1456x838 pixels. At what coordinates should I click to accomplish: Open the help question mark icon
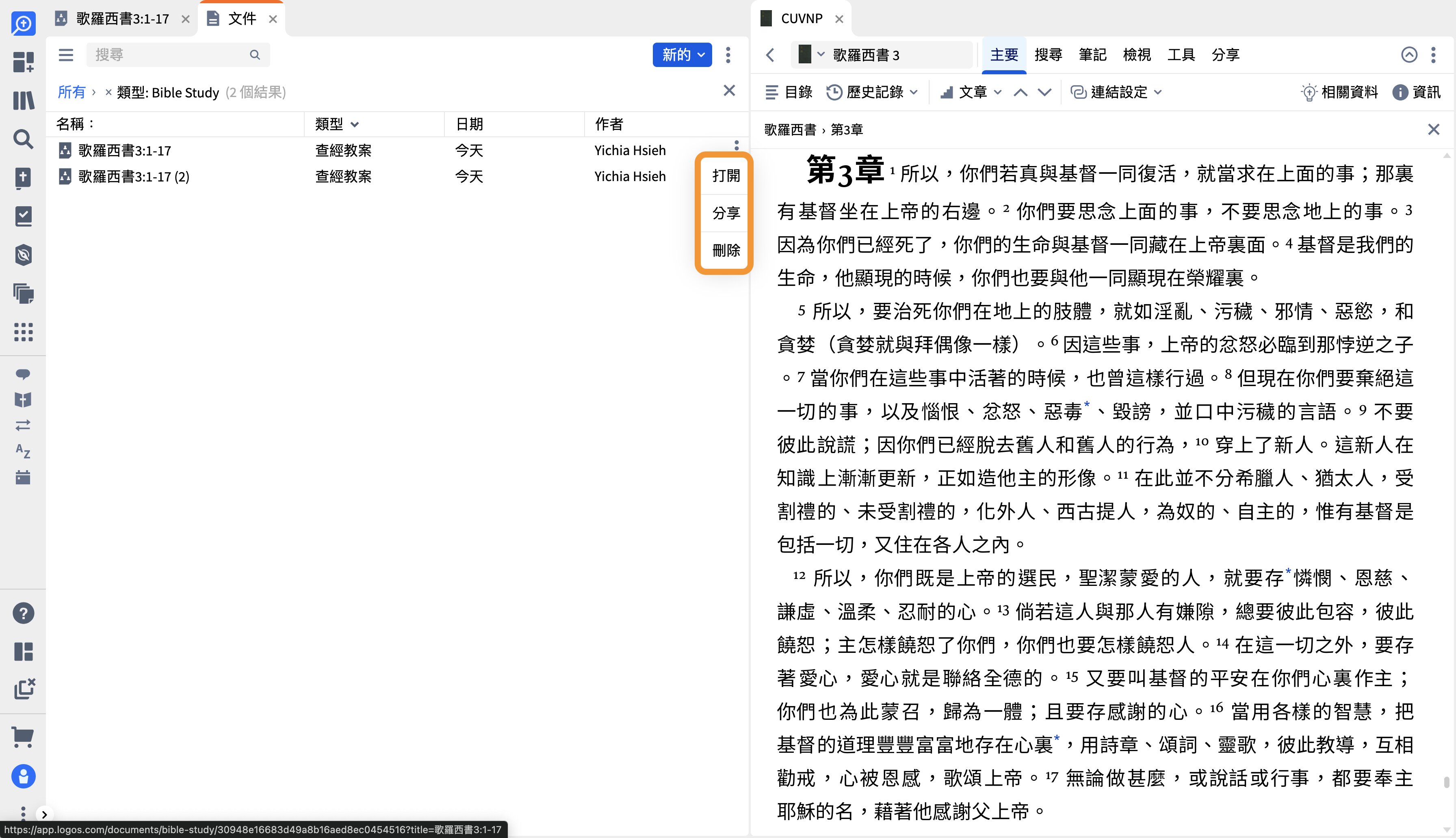(23, 613)
